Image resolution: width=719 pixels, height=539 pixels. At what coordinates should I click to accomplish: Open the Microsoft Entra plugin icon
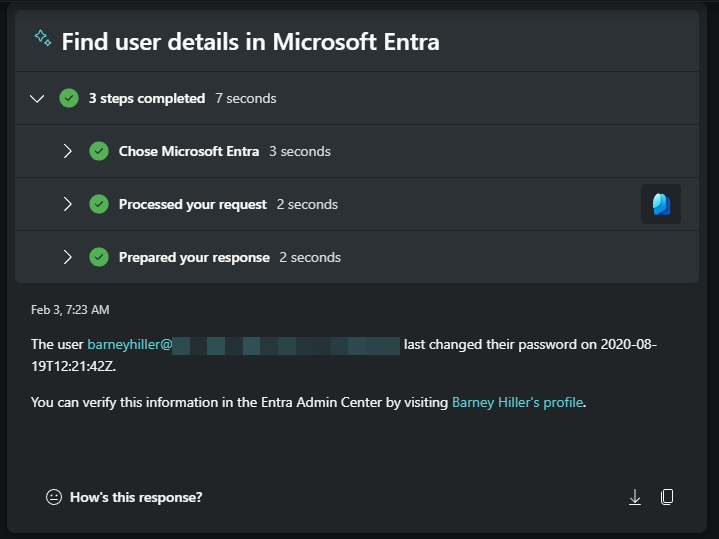click(x=661, y=204)
